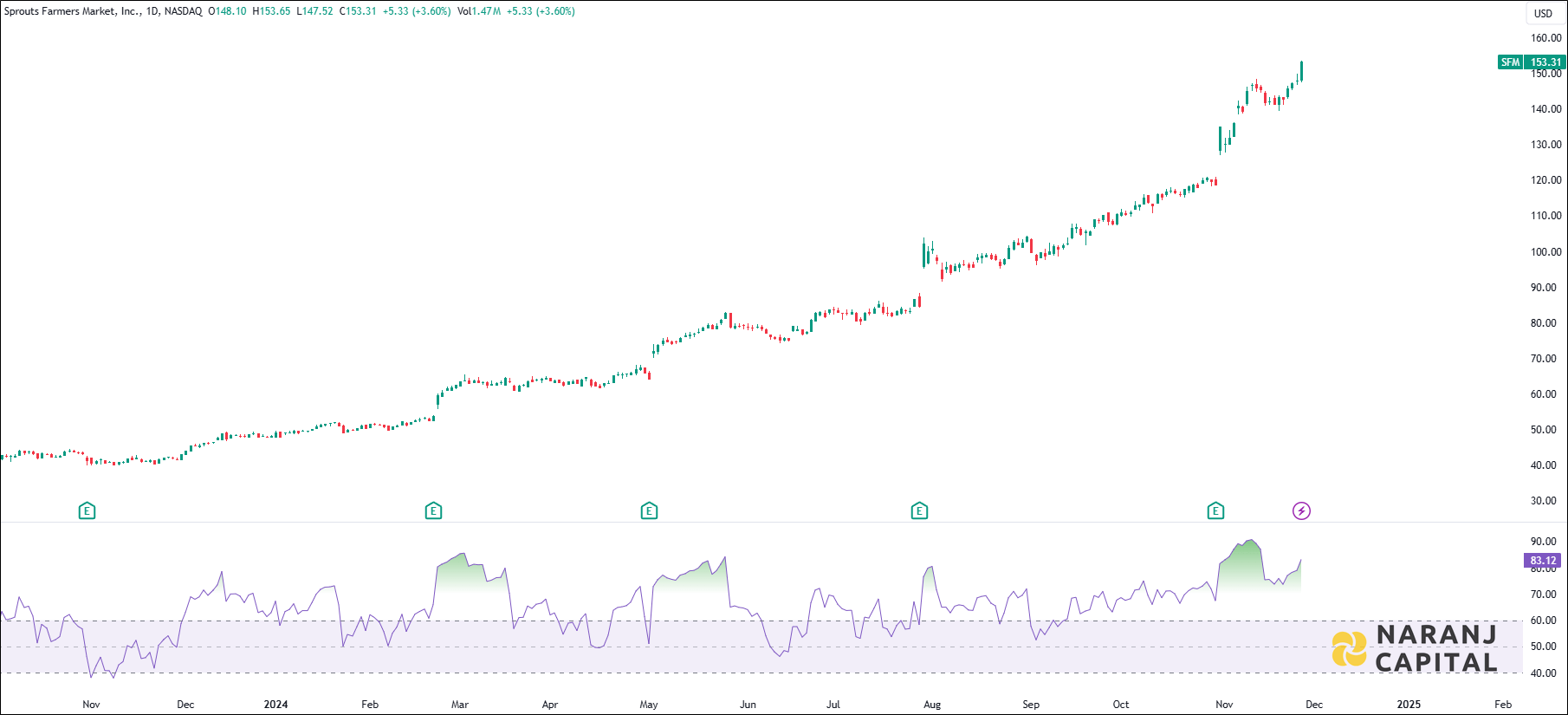Select the 1D interval in chart header
This screenshot has width=1568, height=715.
click(152, 11)
